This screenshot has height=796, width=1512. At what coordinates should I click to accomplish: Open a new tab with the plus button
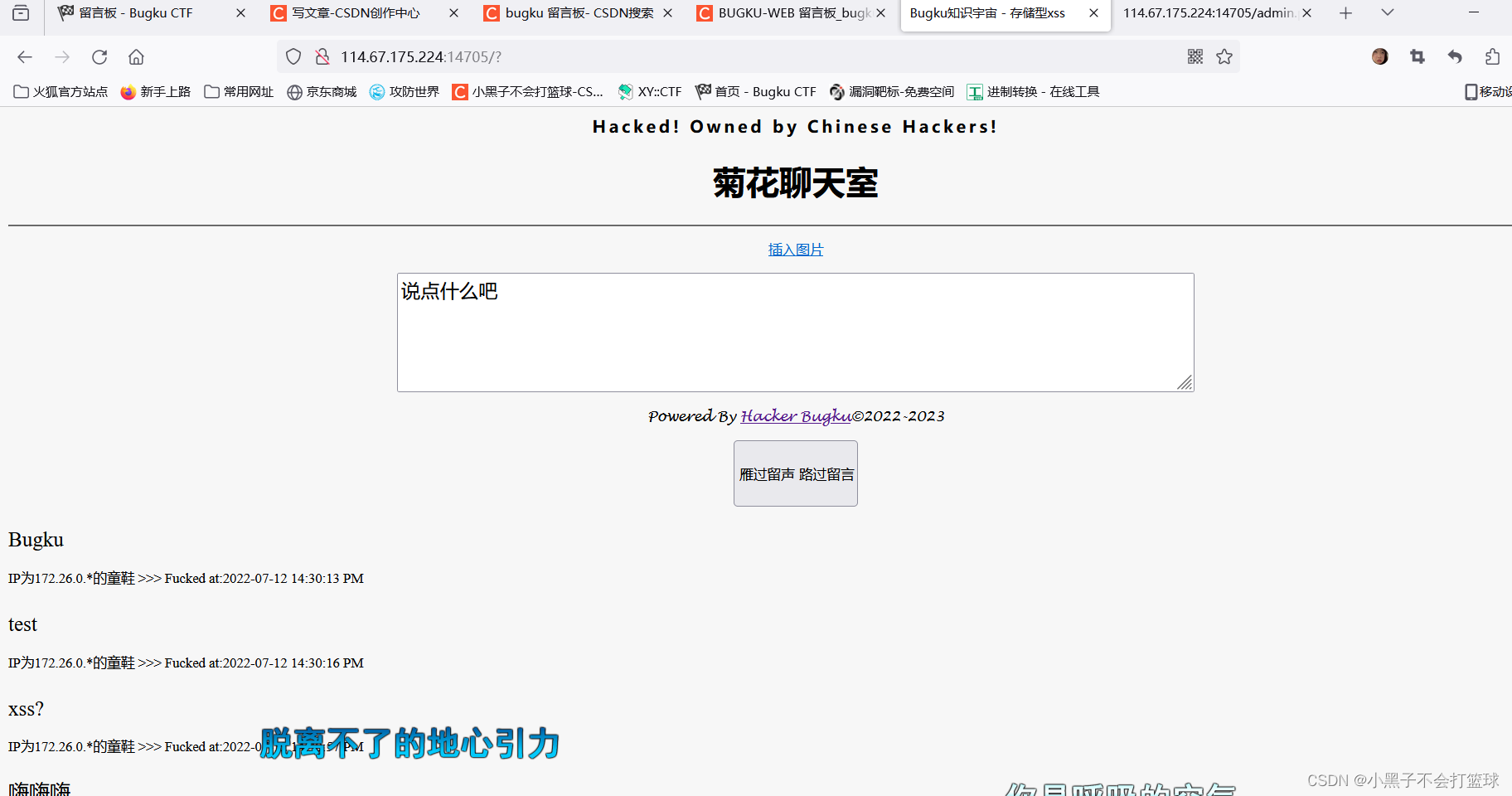[1346, 13]
